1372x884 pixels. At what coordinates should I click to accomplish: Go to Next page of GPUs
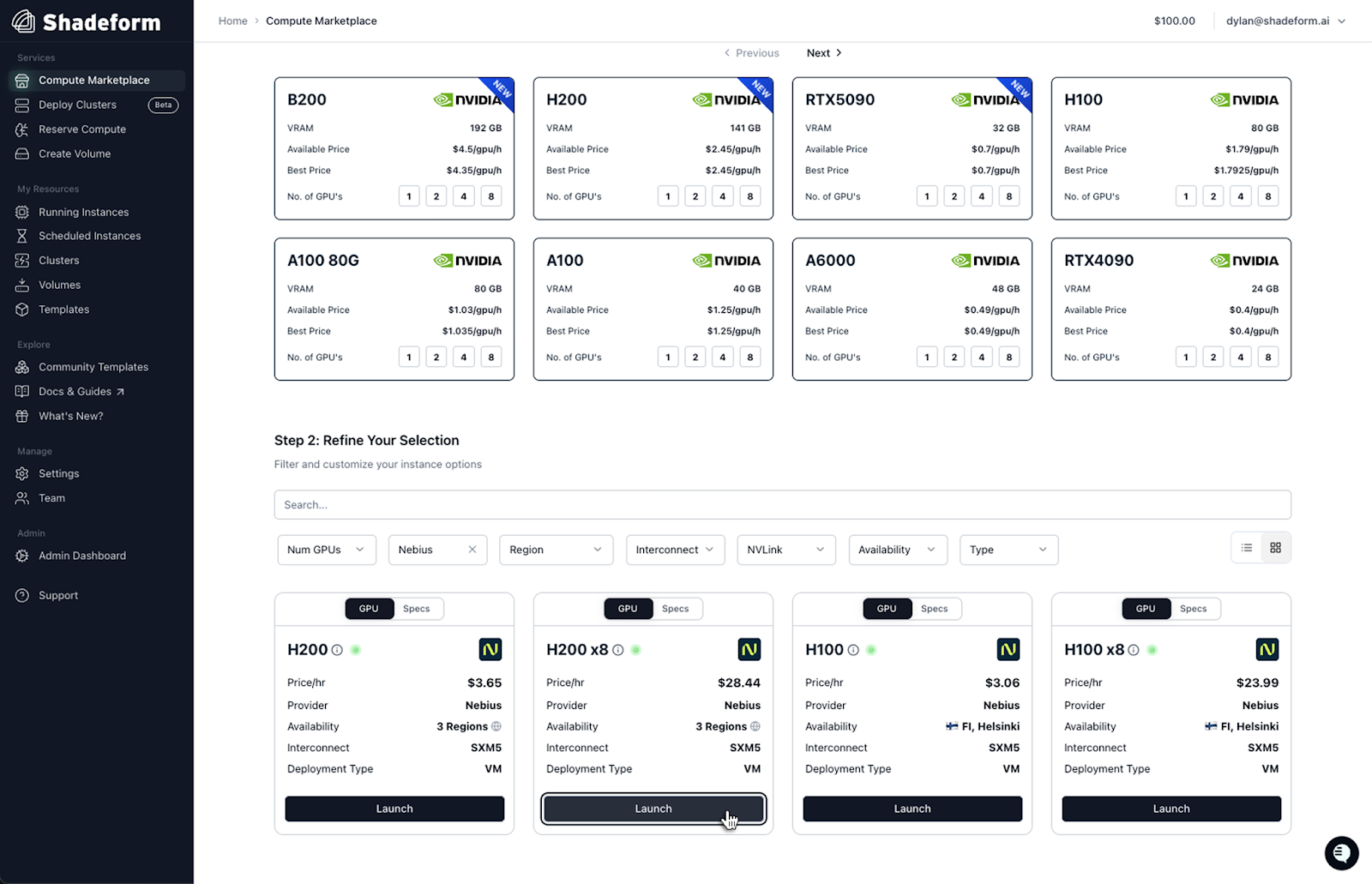coord(823,53)
